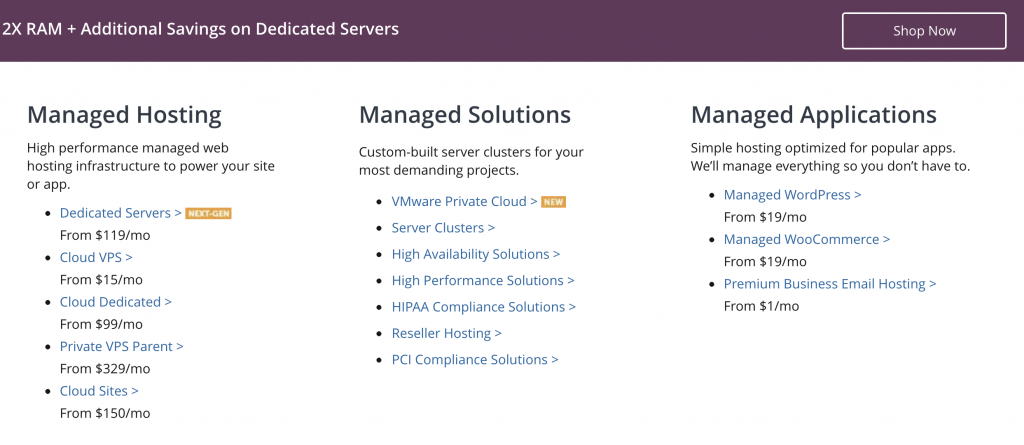Open the Managed WordPress link
Viewport: 1024px width, 445px height.
coord(792,195)
